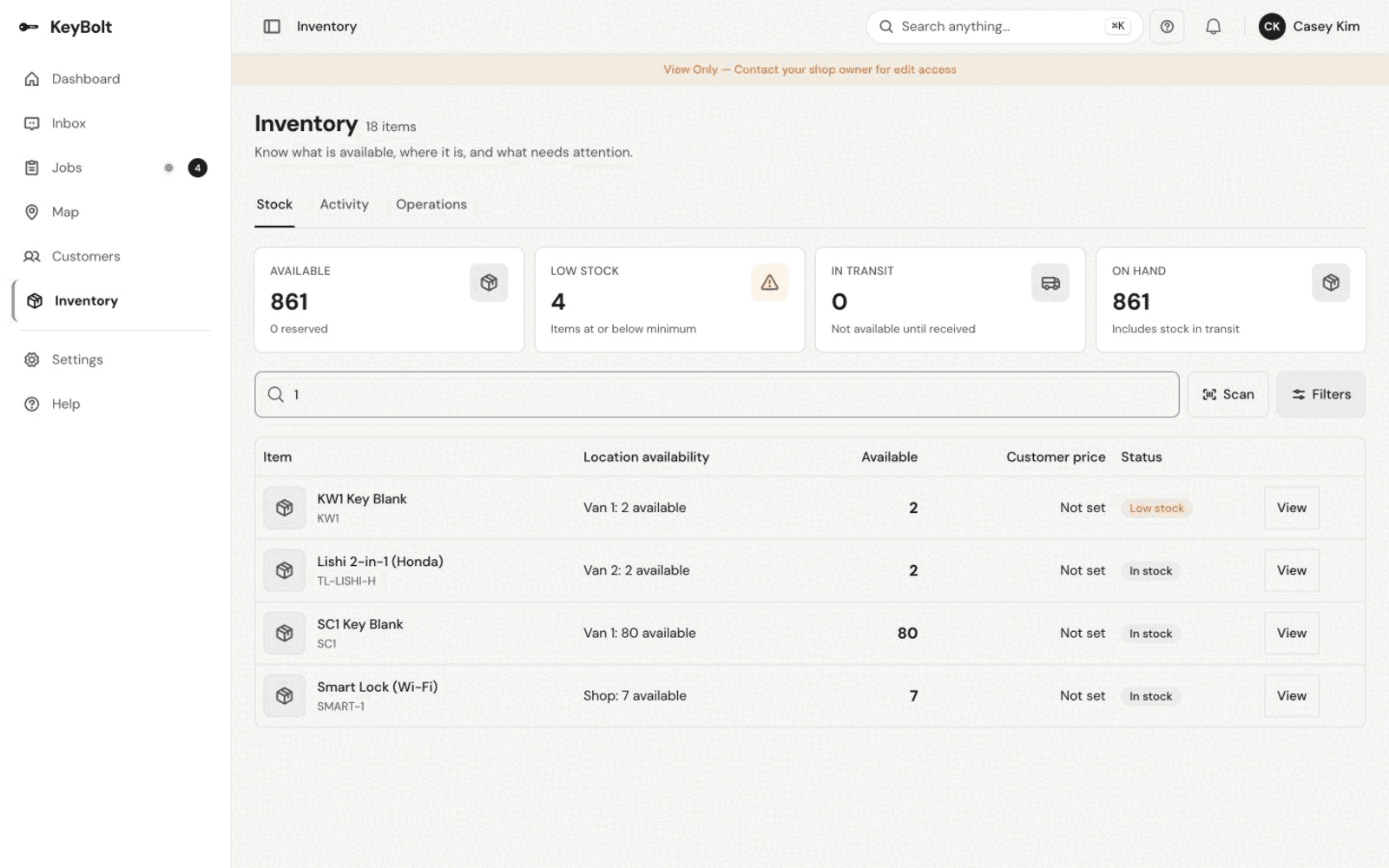Viewport: 1389px width, 868px height.
Task: Focus the inventory search field
Action: tap(716, 394)
